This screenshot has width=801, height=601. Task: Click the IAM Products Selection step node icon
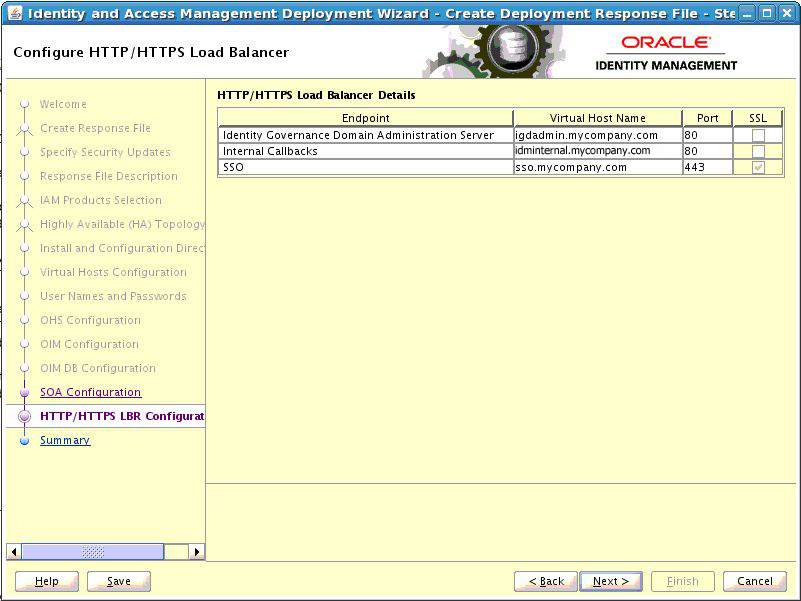[x=24, y=201]
